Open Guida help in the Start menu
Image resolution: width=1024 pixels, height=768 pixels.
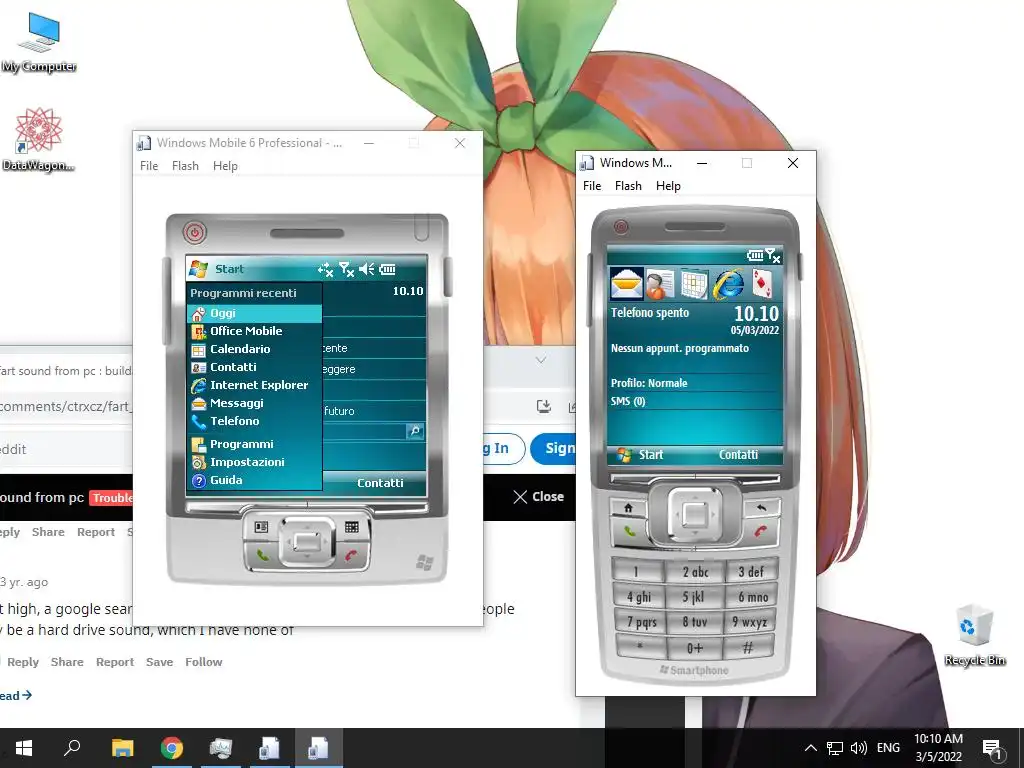click(x=254, y=480)
